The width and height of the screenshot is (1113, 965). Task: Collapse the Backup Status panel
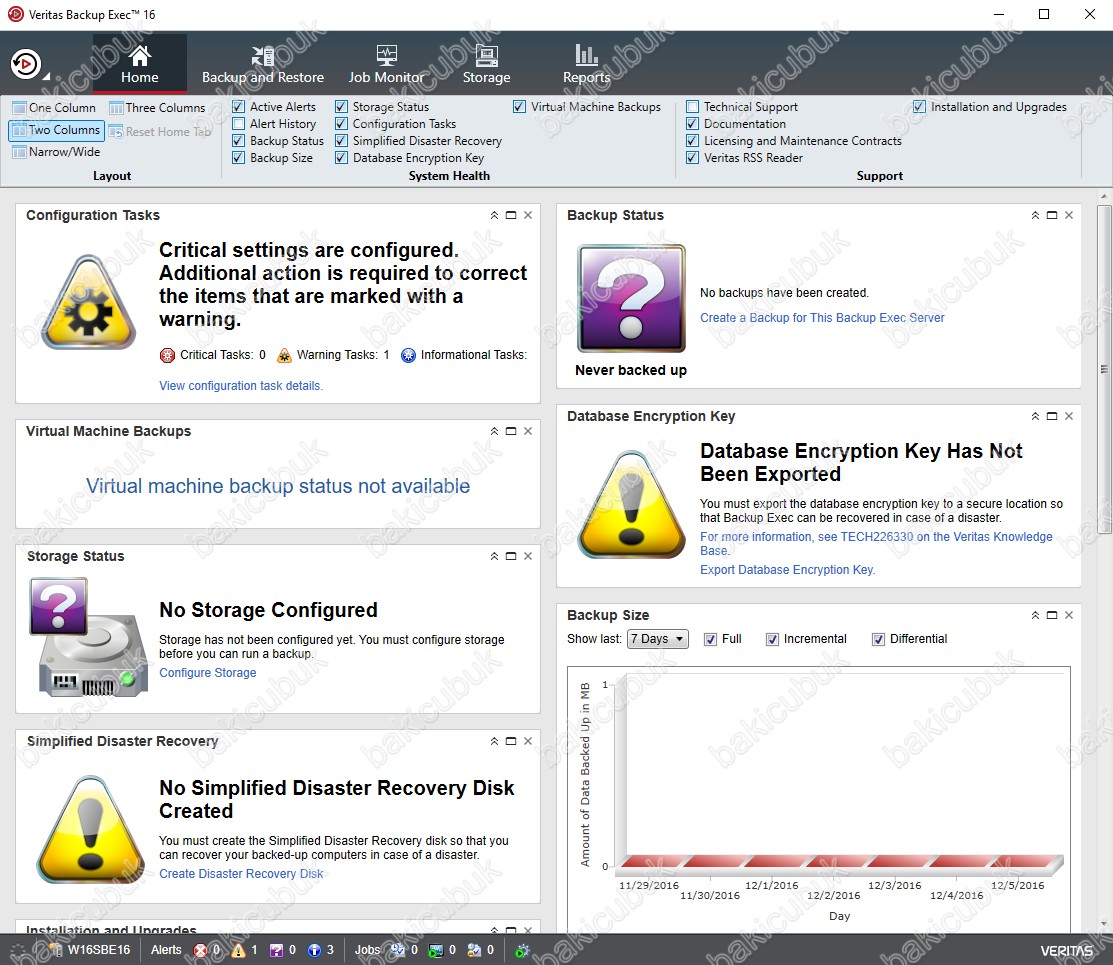pos(1035,215)
